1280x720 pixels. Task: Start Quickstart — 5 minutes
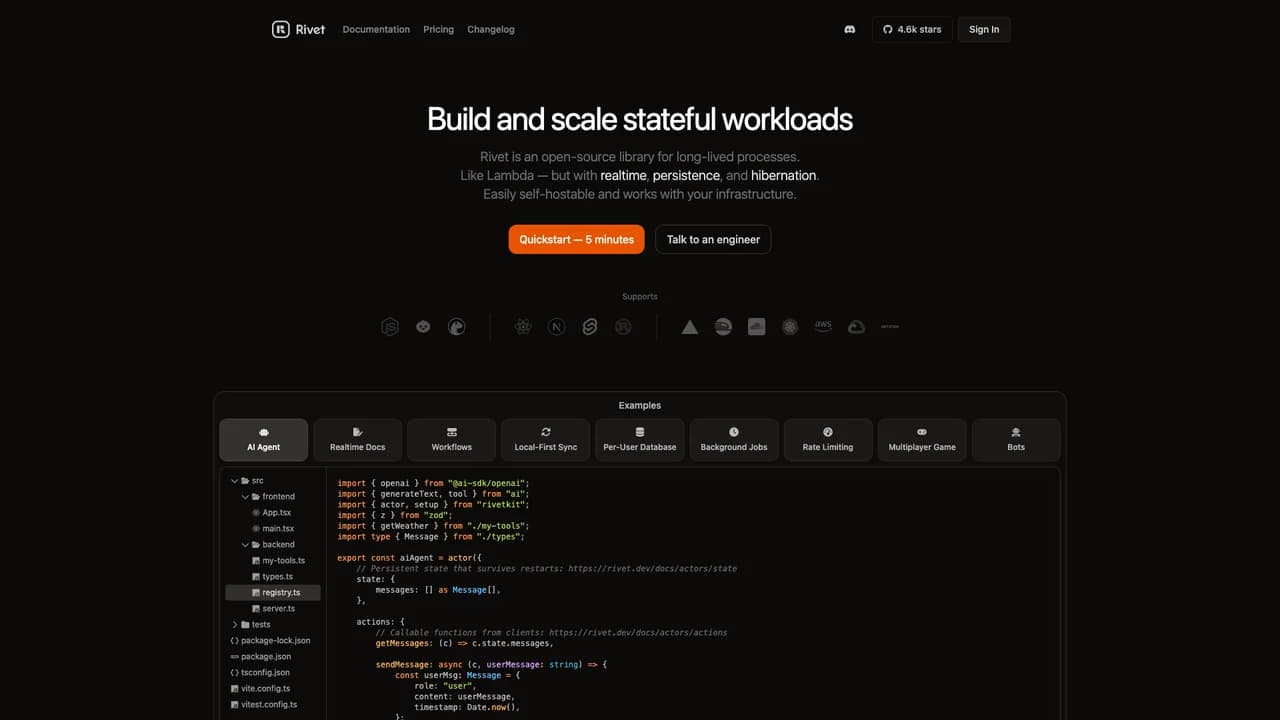tap(577, 239)
